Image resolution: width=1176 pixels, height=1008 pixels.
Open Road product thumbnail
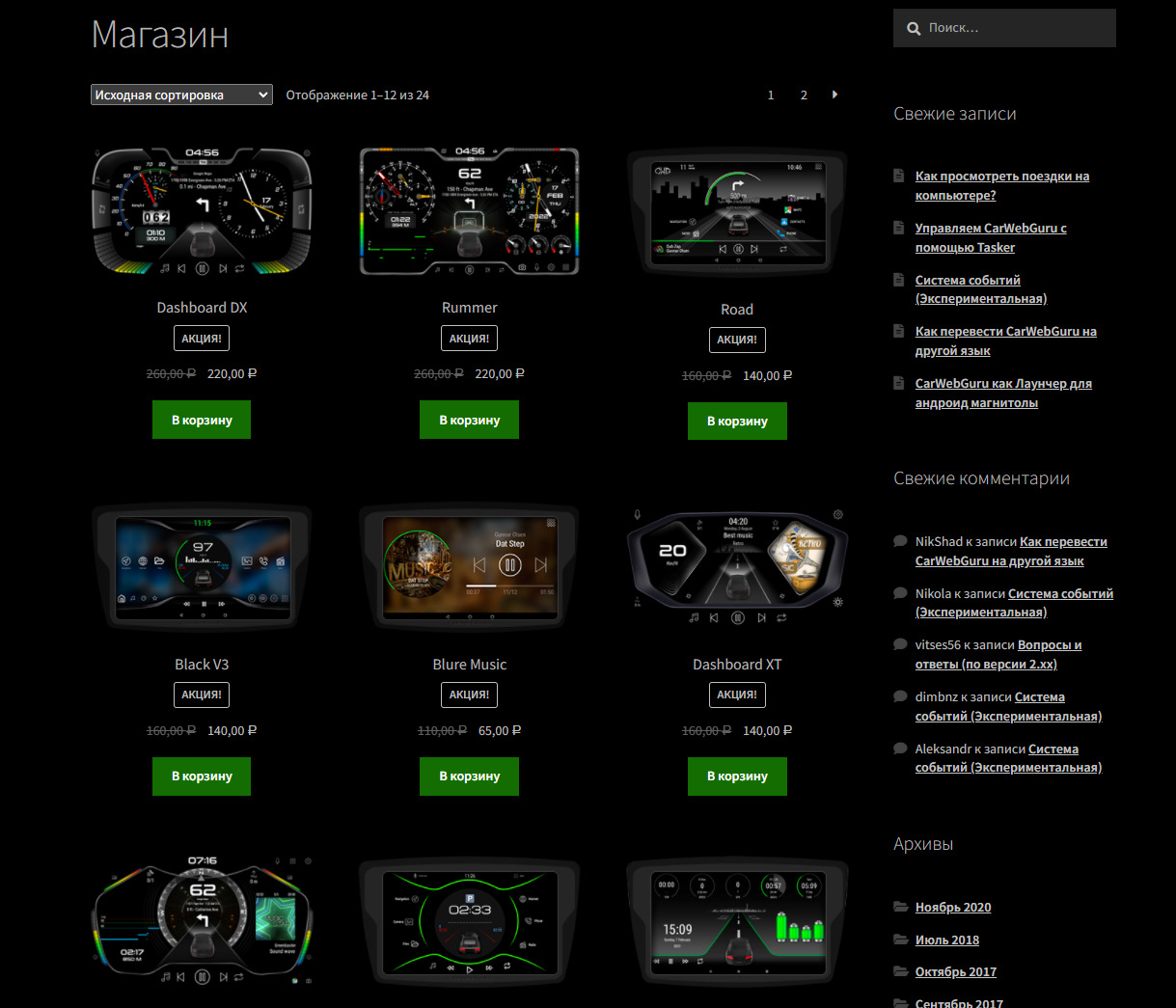[x=737, y=212]
